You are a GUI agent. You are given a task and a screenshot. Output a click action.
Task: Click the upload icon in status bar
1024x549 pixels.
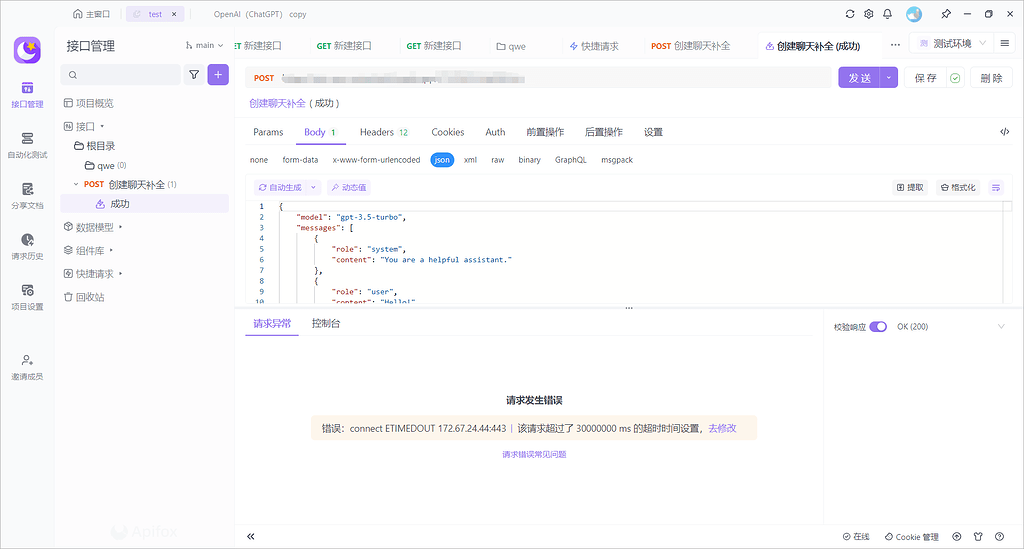click(957, 537)
